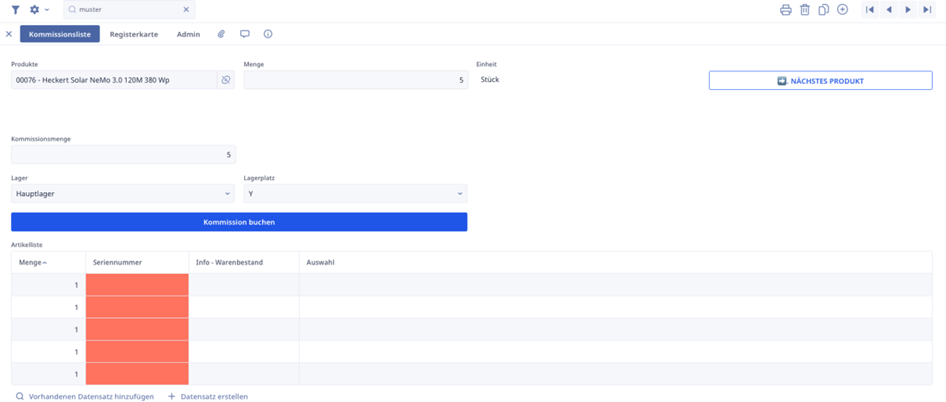
Task: Open the comments speech bubble icon
Action: [245, 34]
